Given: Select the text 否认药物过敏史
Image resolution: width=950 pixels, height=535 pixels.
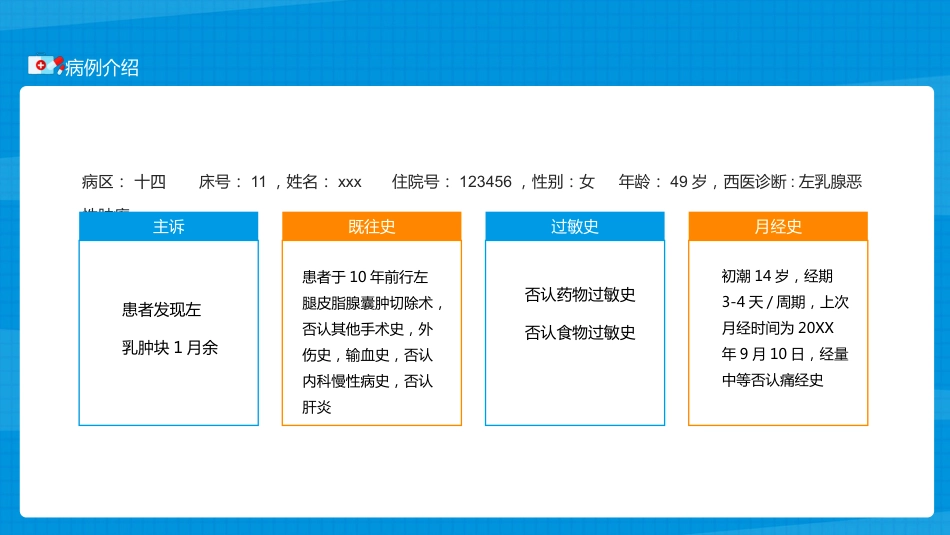Looking at the screenshot, I should click(580, 294).
